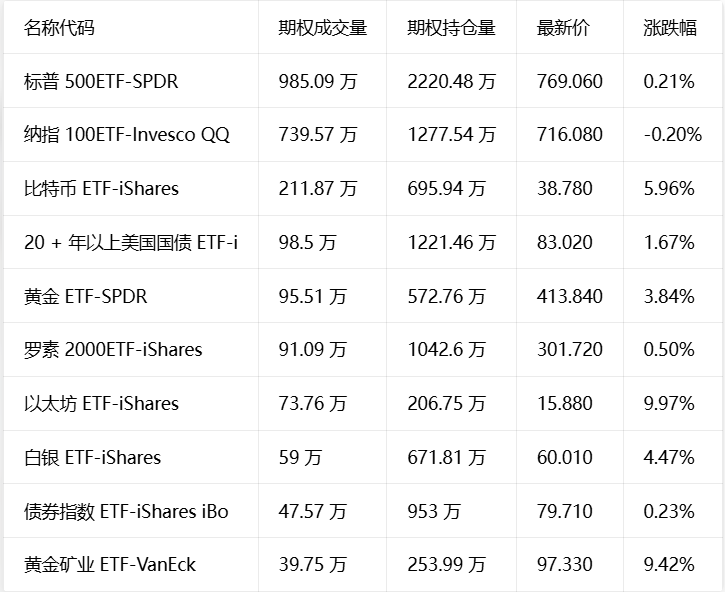Click the 716.080 price cell
725x592 pixels.
(x=570, y=135)
